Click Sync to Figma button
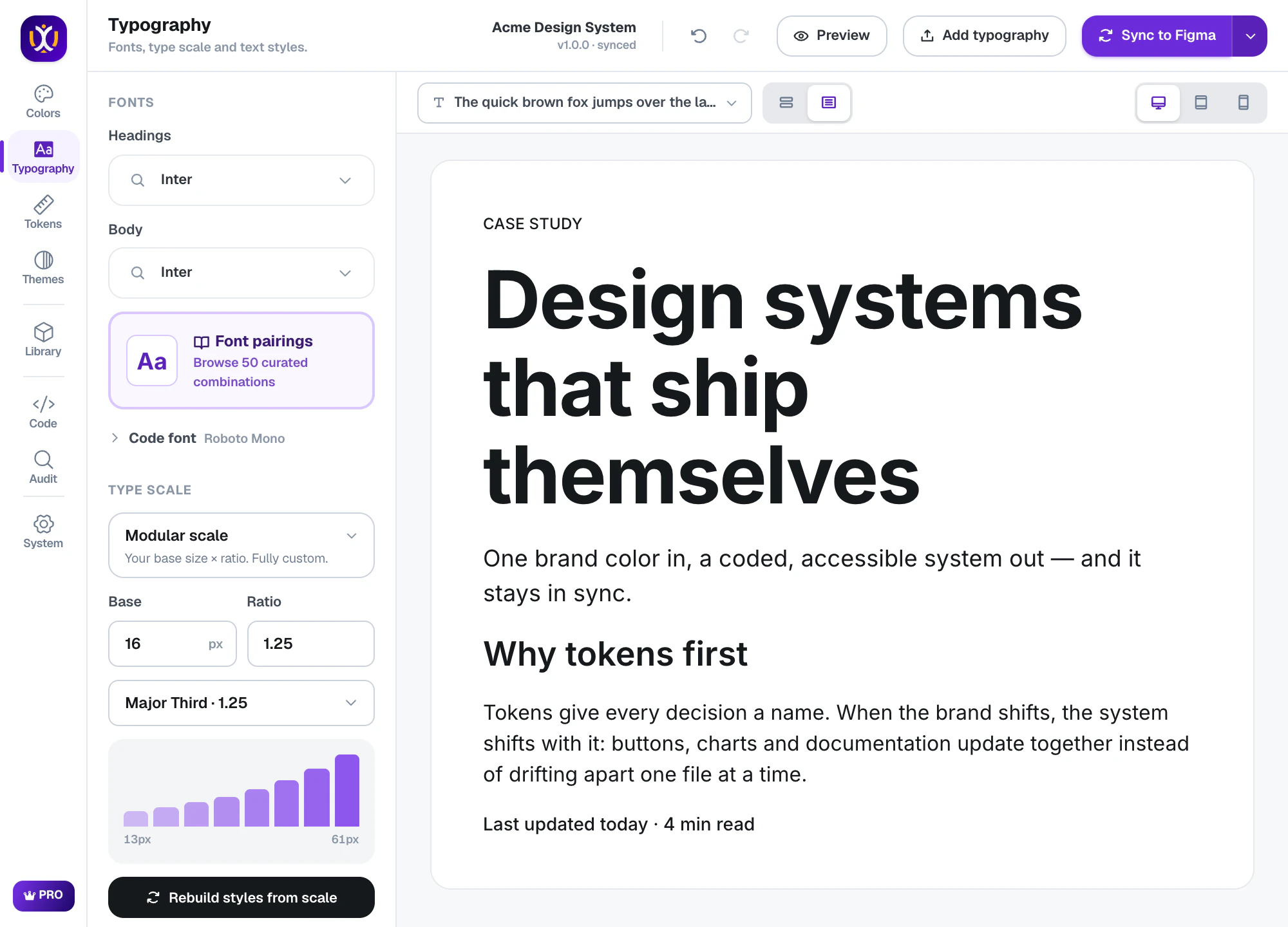This screenshot has width=1288, height=927. [x=1157, y=36]
